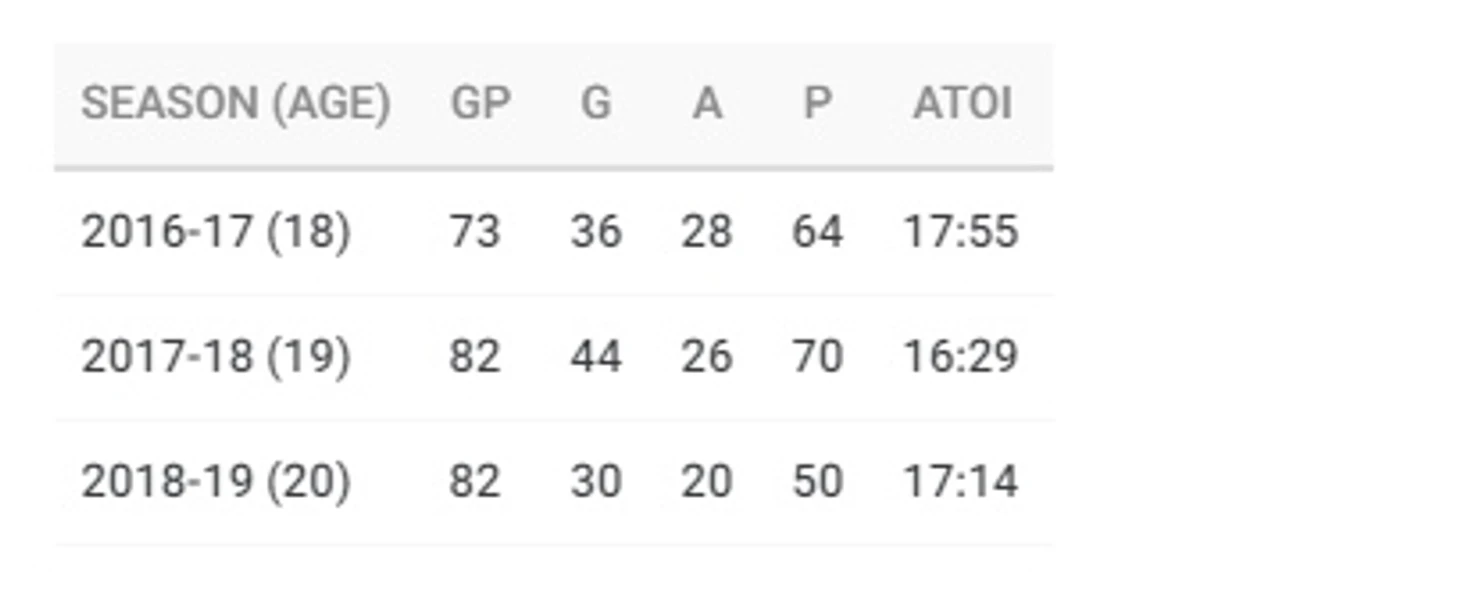Click the SEASON (AGE) column header
The width and height of the screenshot is (1460, 593).
click(235, 104)
